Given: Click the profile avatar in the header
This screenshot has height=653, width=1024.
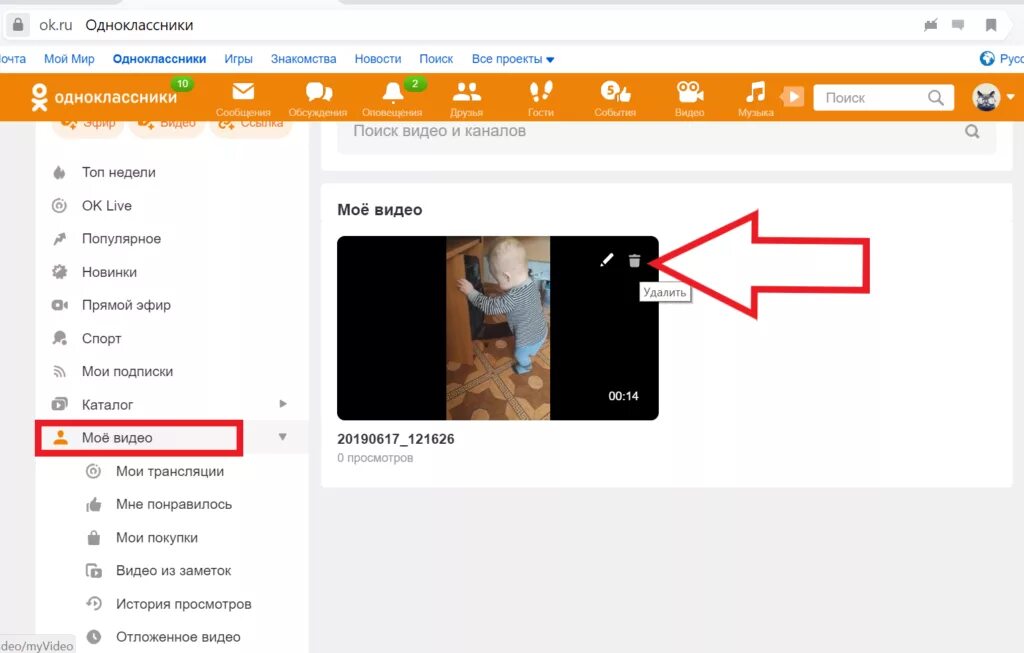Looking at the screenshot, I should pyautogui.click(x=986, y=97).
